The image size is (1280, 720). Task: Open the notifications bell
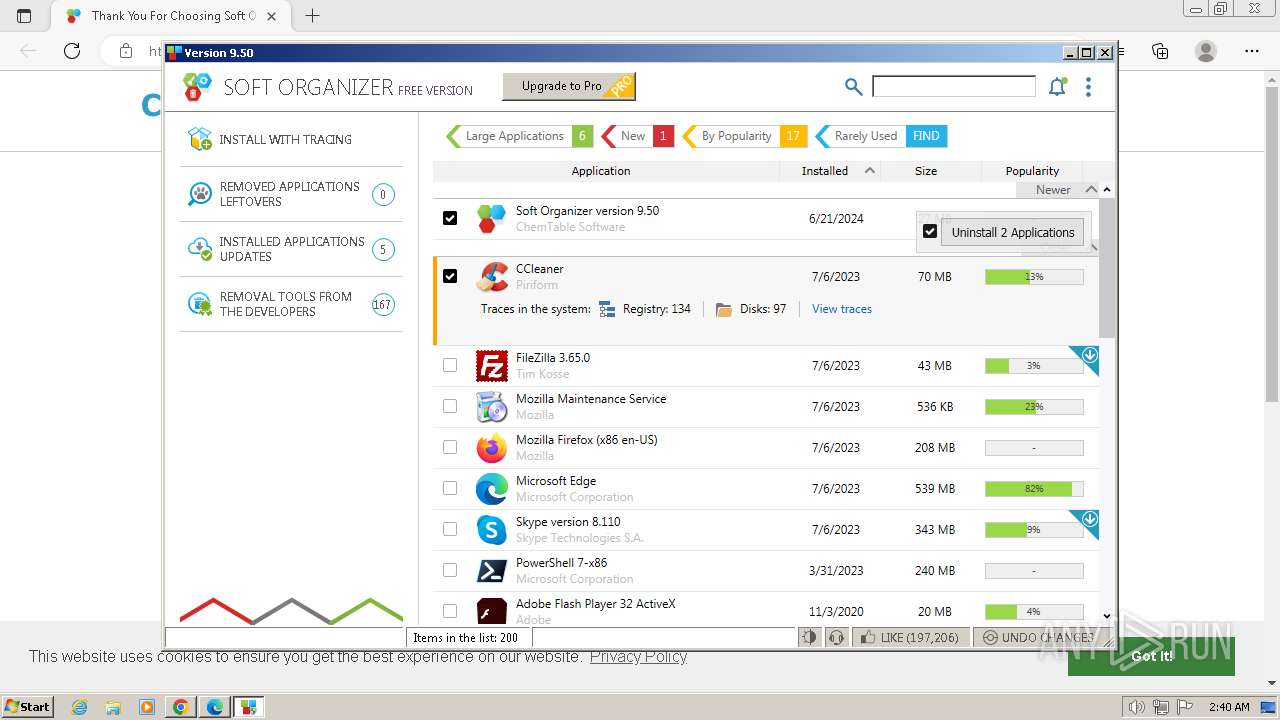coord(1057,87)
